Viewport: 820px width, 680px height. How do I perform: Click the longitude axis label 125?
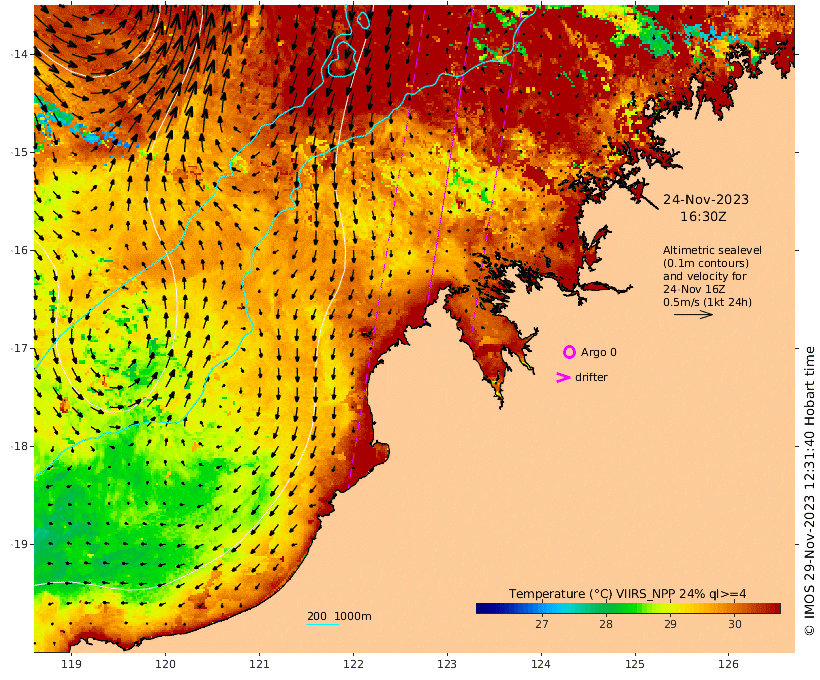pyautogui.click(x=635, y=664)
